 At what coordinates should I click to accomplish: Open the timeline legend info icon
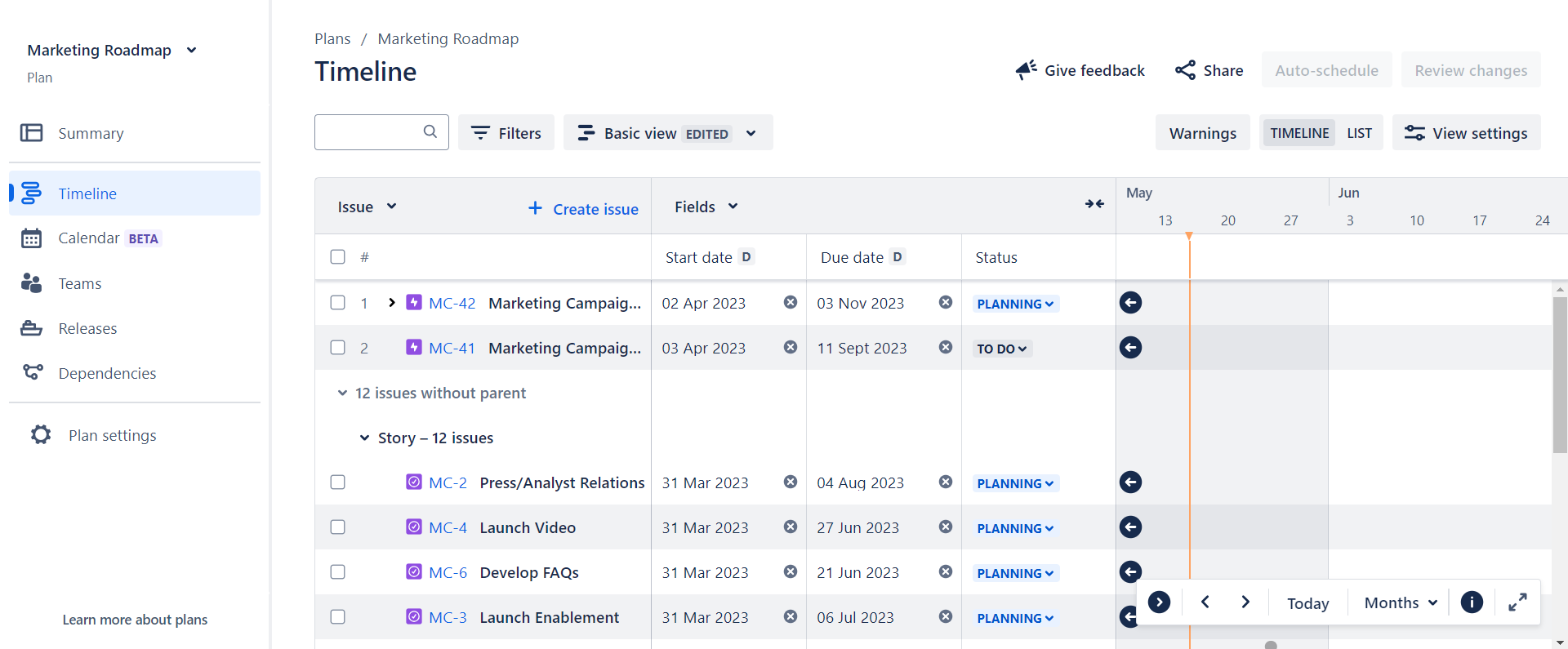[x=1472, y=602]
